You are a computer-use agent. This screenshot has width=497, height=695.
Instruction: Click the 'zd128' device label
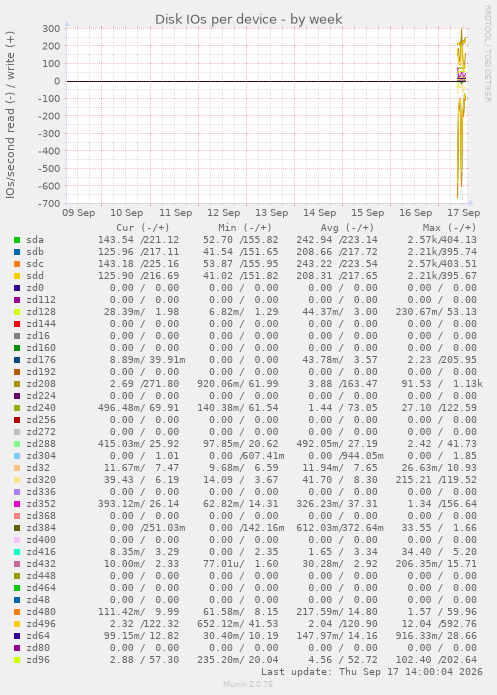[41, 312]
